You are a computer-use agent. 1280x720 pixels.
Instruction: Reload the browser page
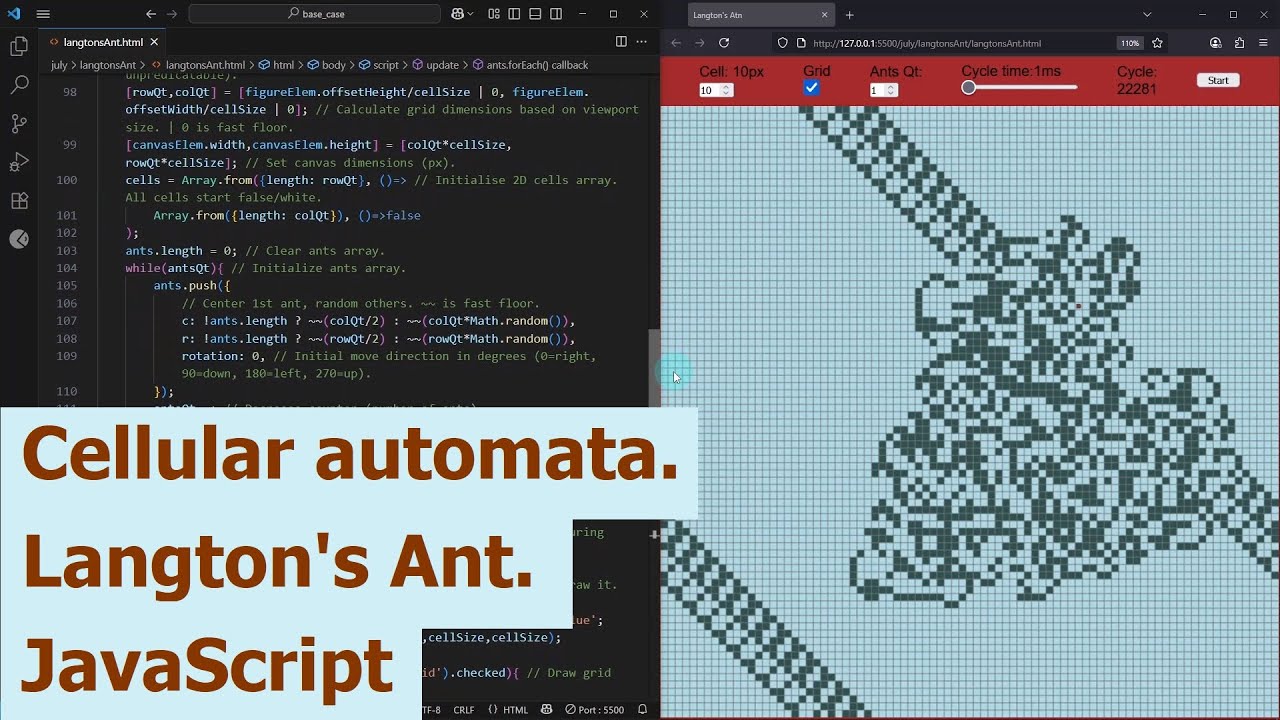[x=724, y=43]
